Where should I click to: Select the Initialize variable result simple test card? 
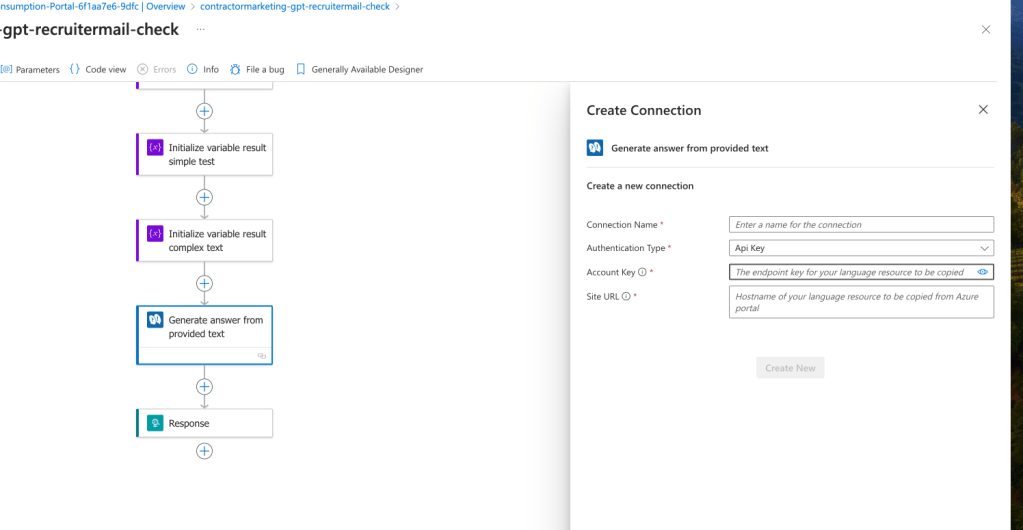pyautogui.click(x=204, y=155)
